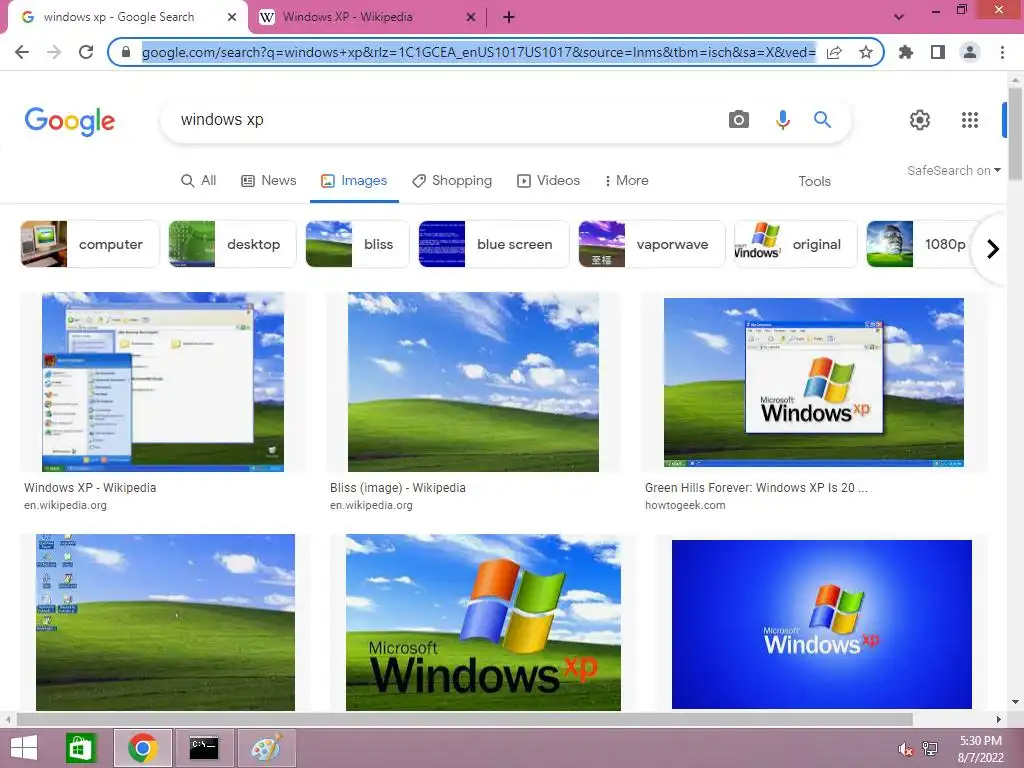Click the vertical scrollbar down arrow
1024x768 pixels.
coord(1015,702)
